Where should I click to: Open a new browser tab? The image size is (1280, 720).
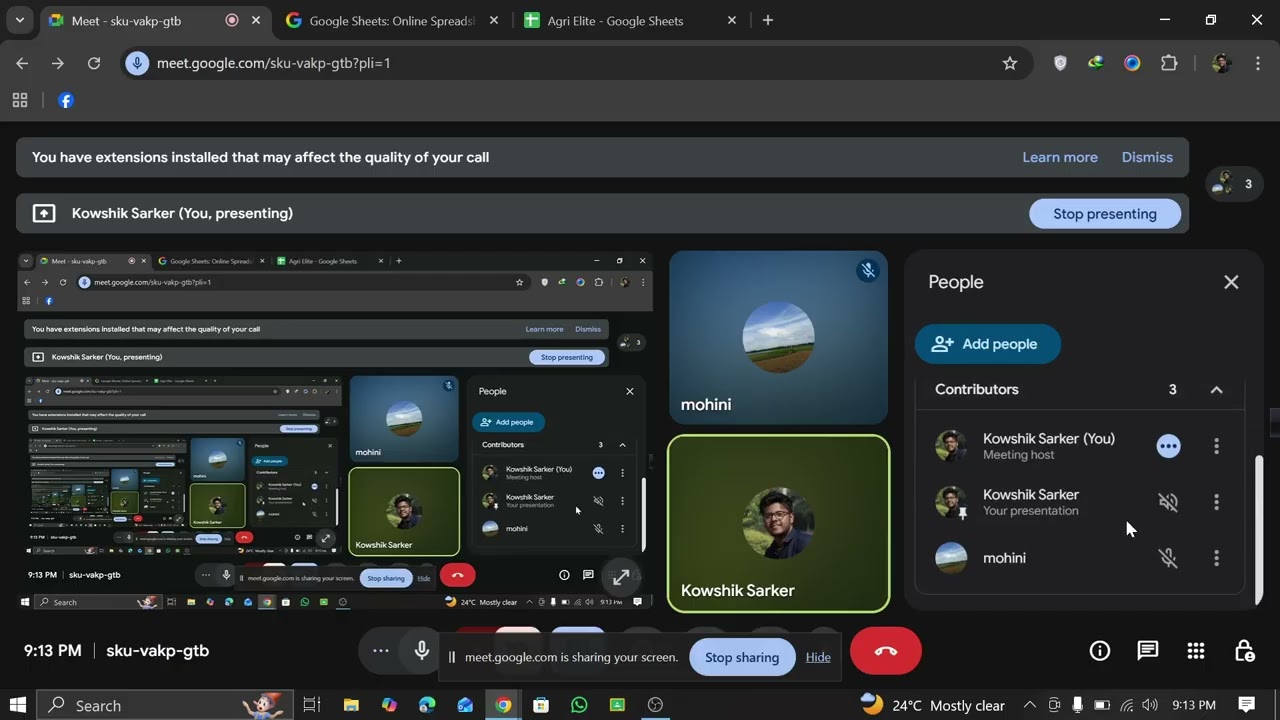767,20
